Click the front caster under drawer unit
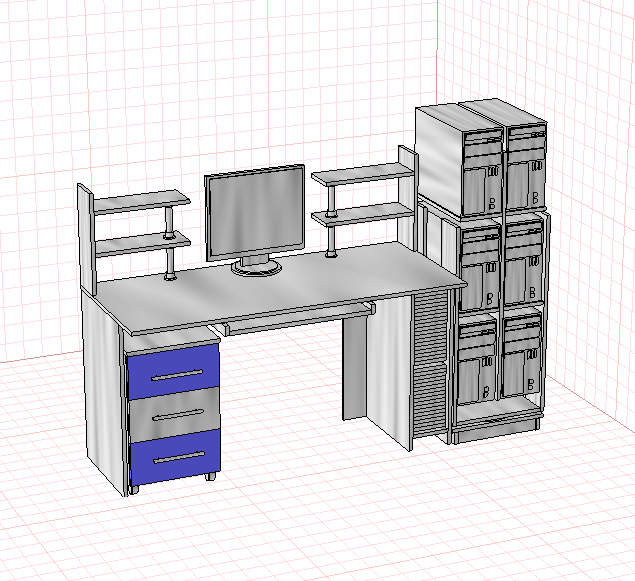The height and width of the screenshot is (581, 635). pyautogui.click(x=210, y=476)
